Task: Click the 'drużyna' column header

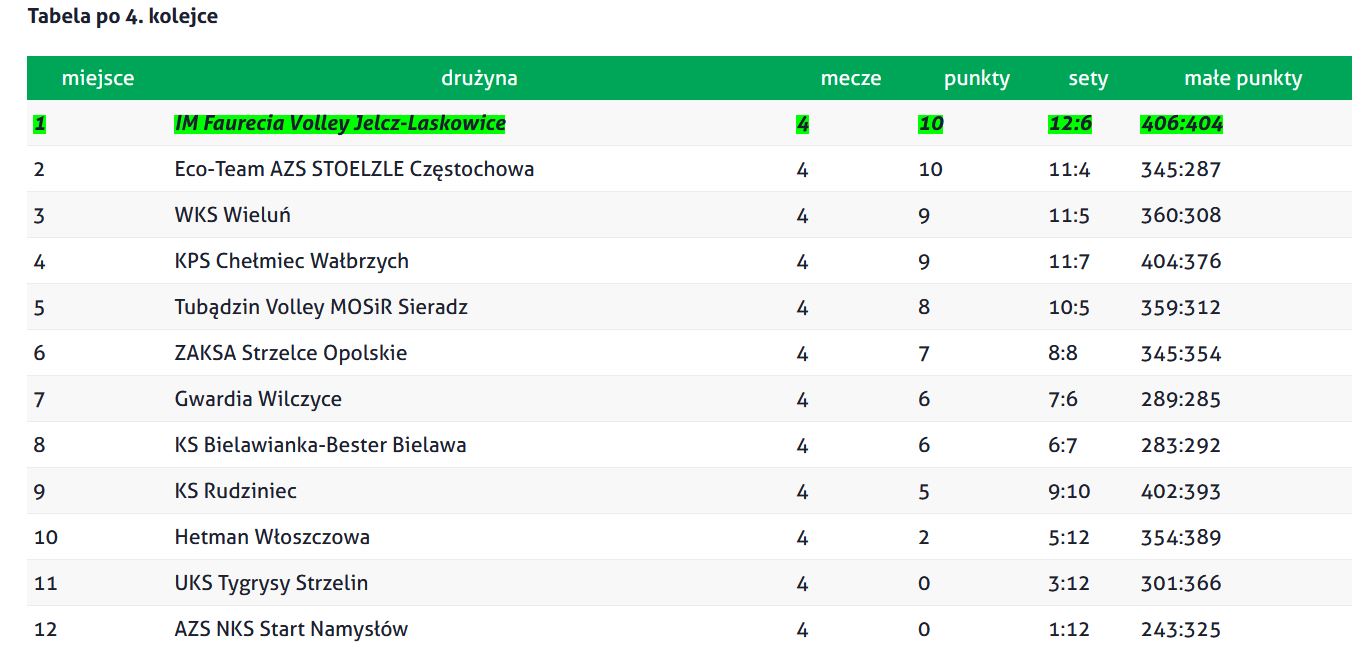Action: [479, 78]
